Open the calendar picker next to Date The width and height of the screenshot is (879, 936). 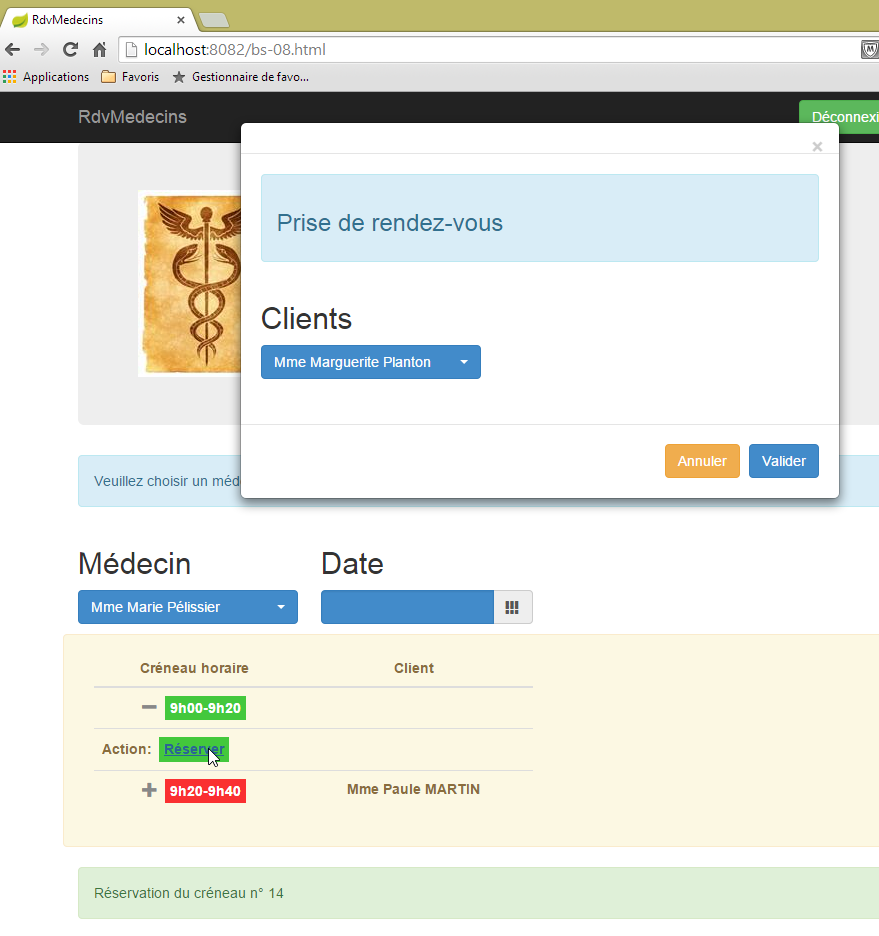(512, 607)
